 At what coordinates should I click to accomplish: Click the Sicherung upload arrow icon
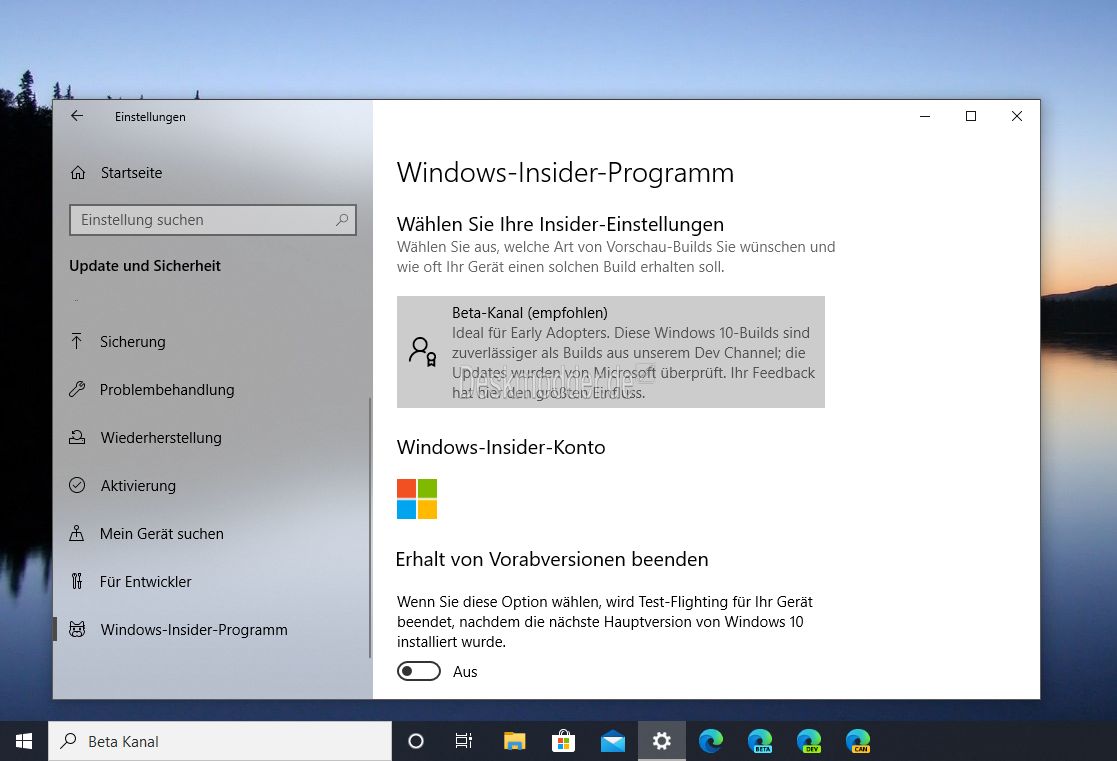click(x=77, y=341)
